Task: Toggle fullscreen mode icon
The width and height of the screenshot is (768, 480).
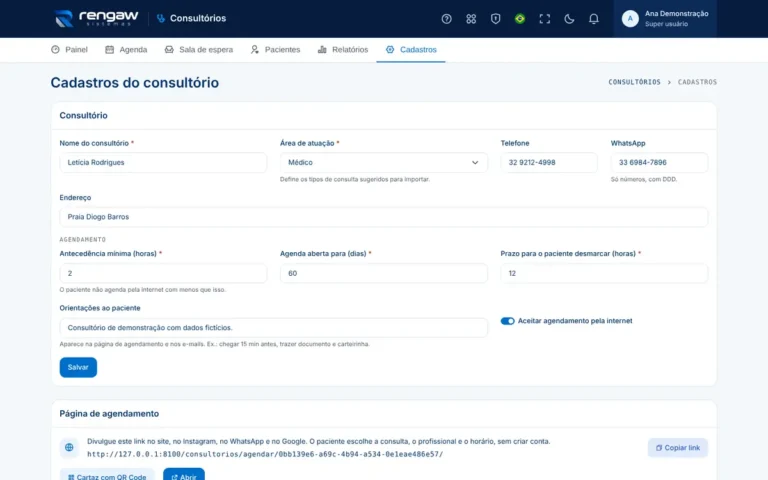Action: tap(544, 19)
